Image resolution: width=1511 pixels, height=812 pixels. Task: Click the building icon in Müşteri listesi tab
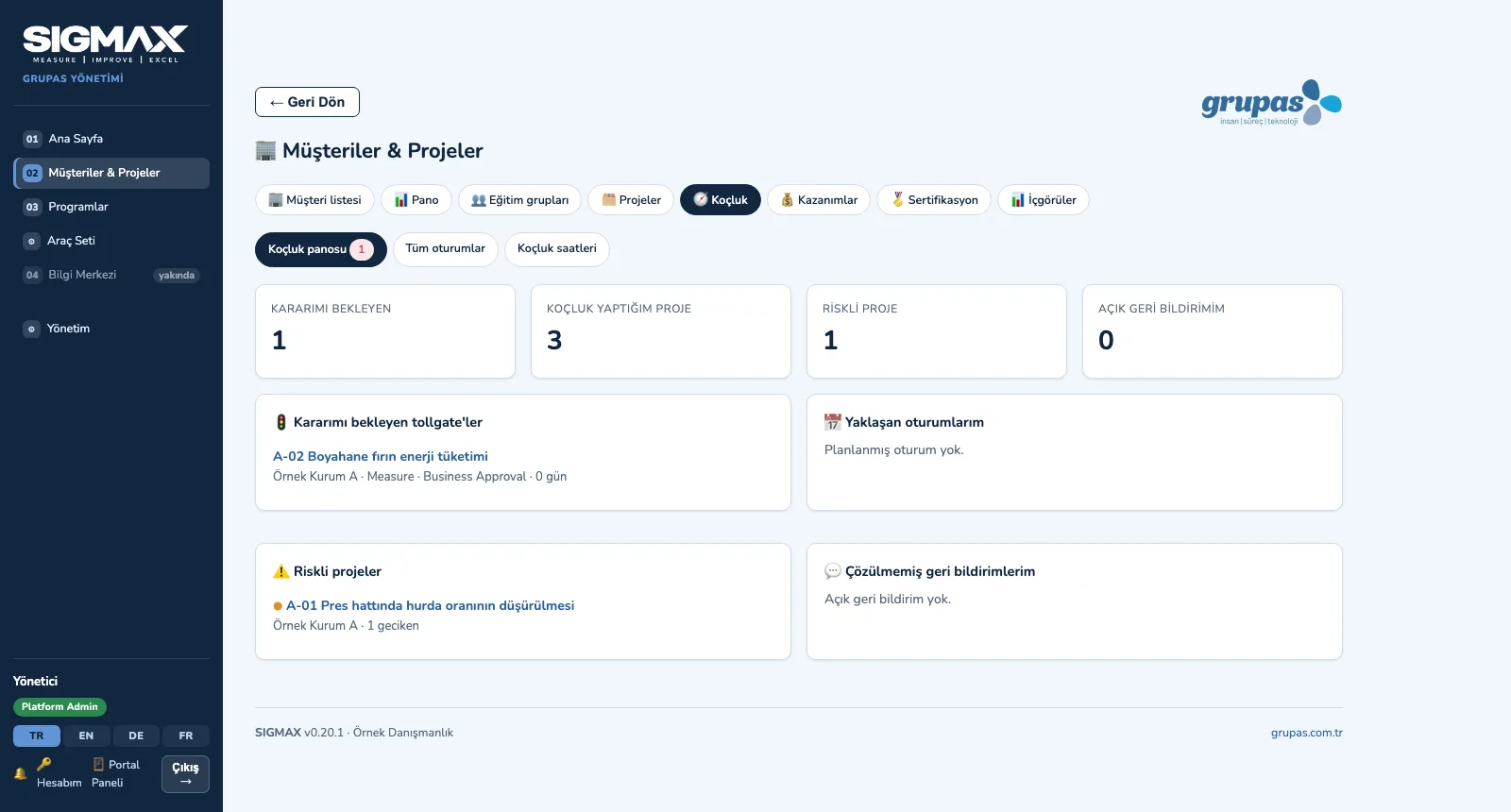(276, 200)
